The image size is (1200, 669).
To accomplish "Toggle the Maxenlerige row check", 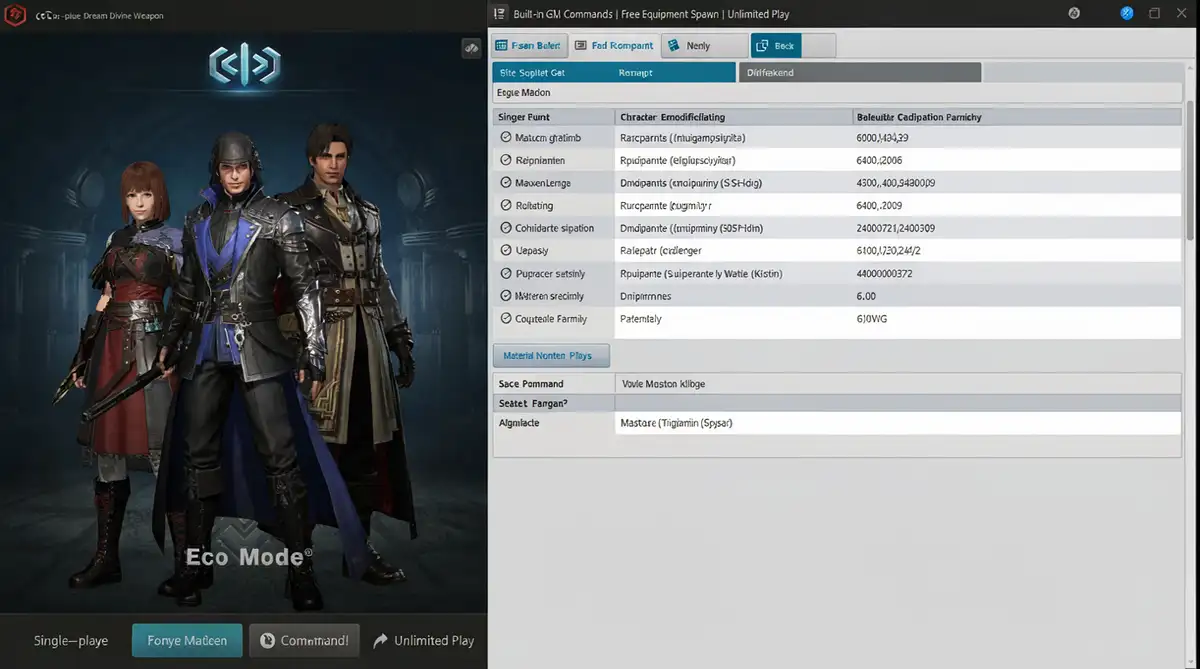I will (505, 183).
